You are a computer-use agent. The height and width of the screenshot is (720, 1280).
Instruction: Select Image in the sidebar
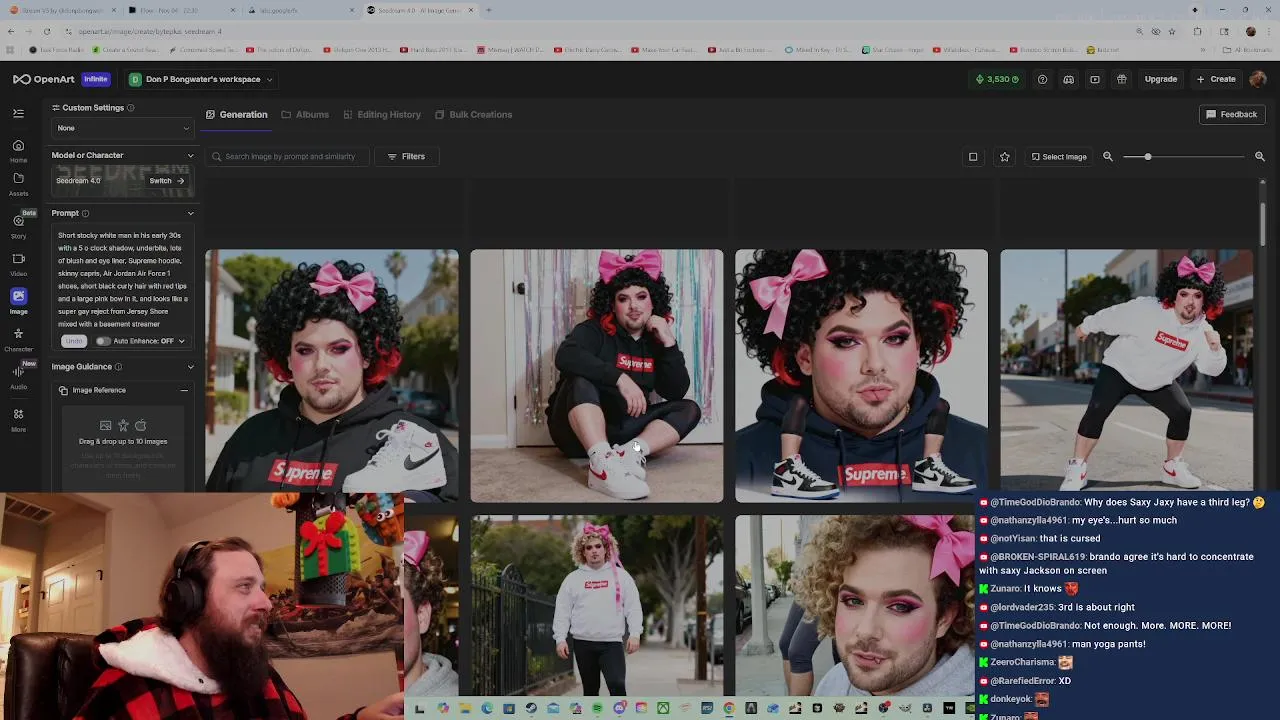(x=18, y=301)
